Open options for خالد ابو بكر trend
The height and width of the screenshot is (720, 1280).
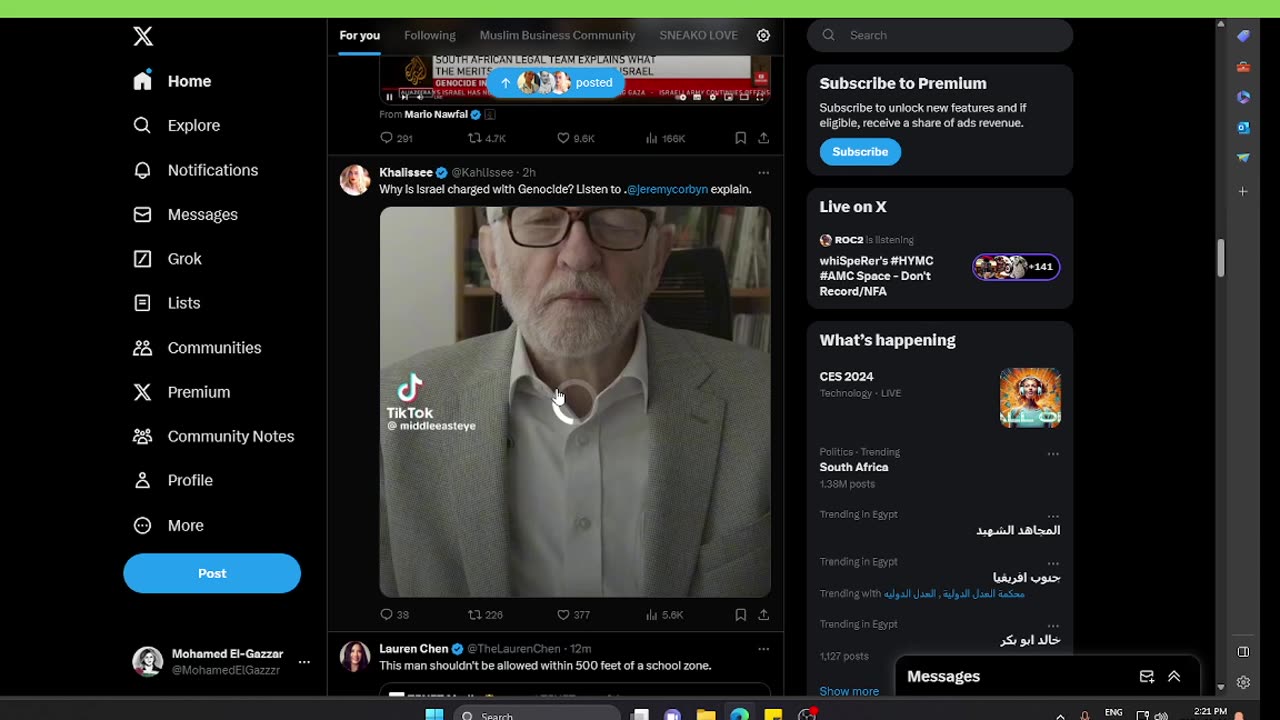pyautogui.click(x=1053, y=626)
